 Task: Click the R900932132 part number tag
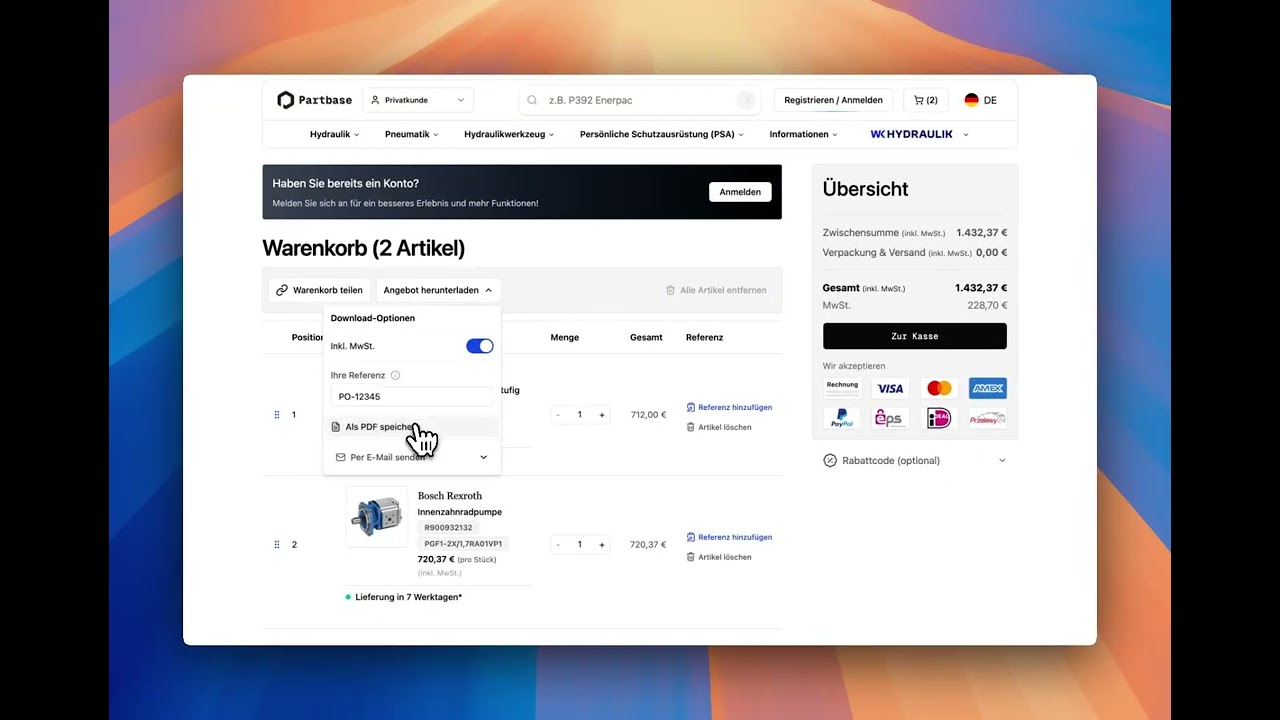coord(447,528)
